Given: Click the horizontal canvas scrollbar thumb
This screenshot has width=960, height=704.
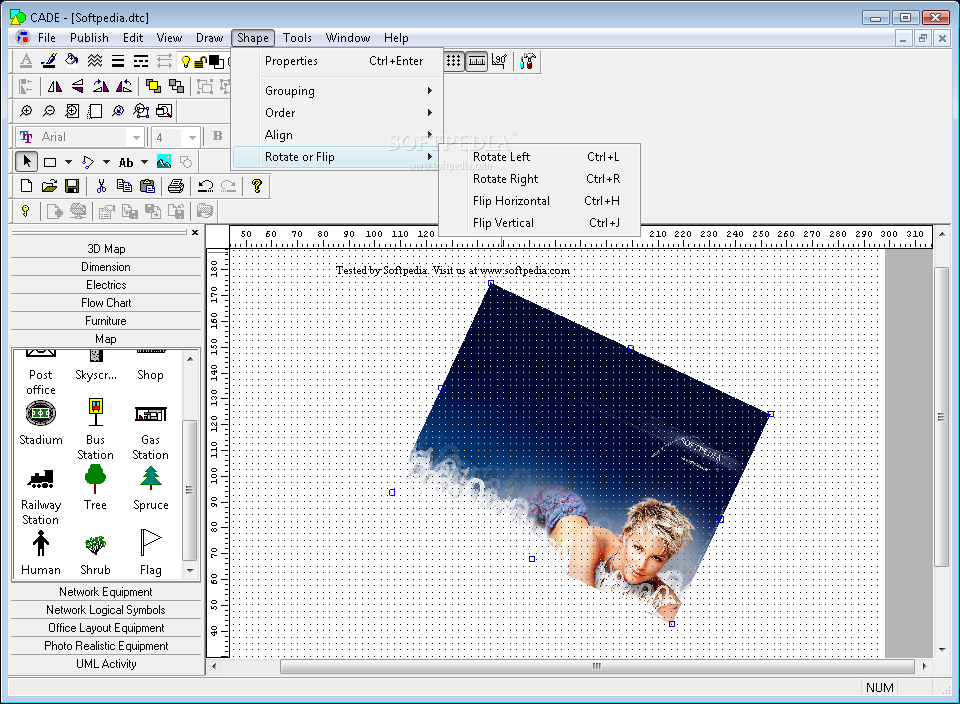Looking at the screenshot, I should pyautogui.click(x=597, y=666).
